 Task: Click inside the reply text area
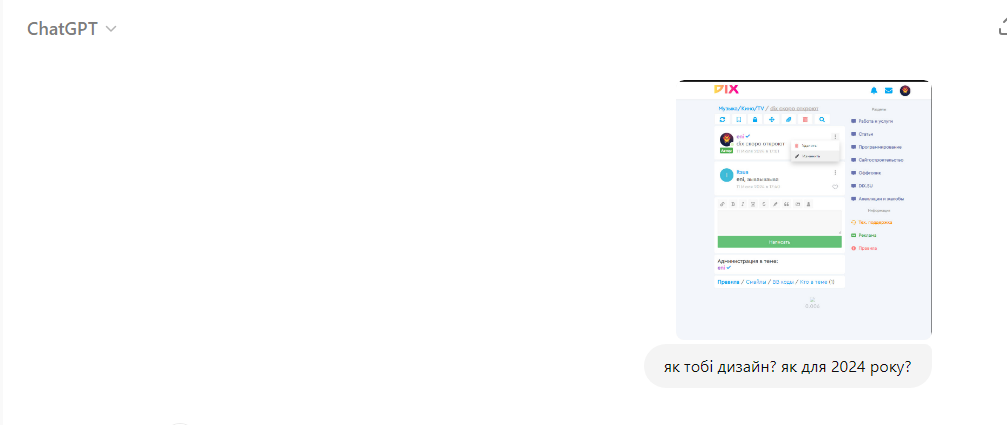[x=779, y=221]
